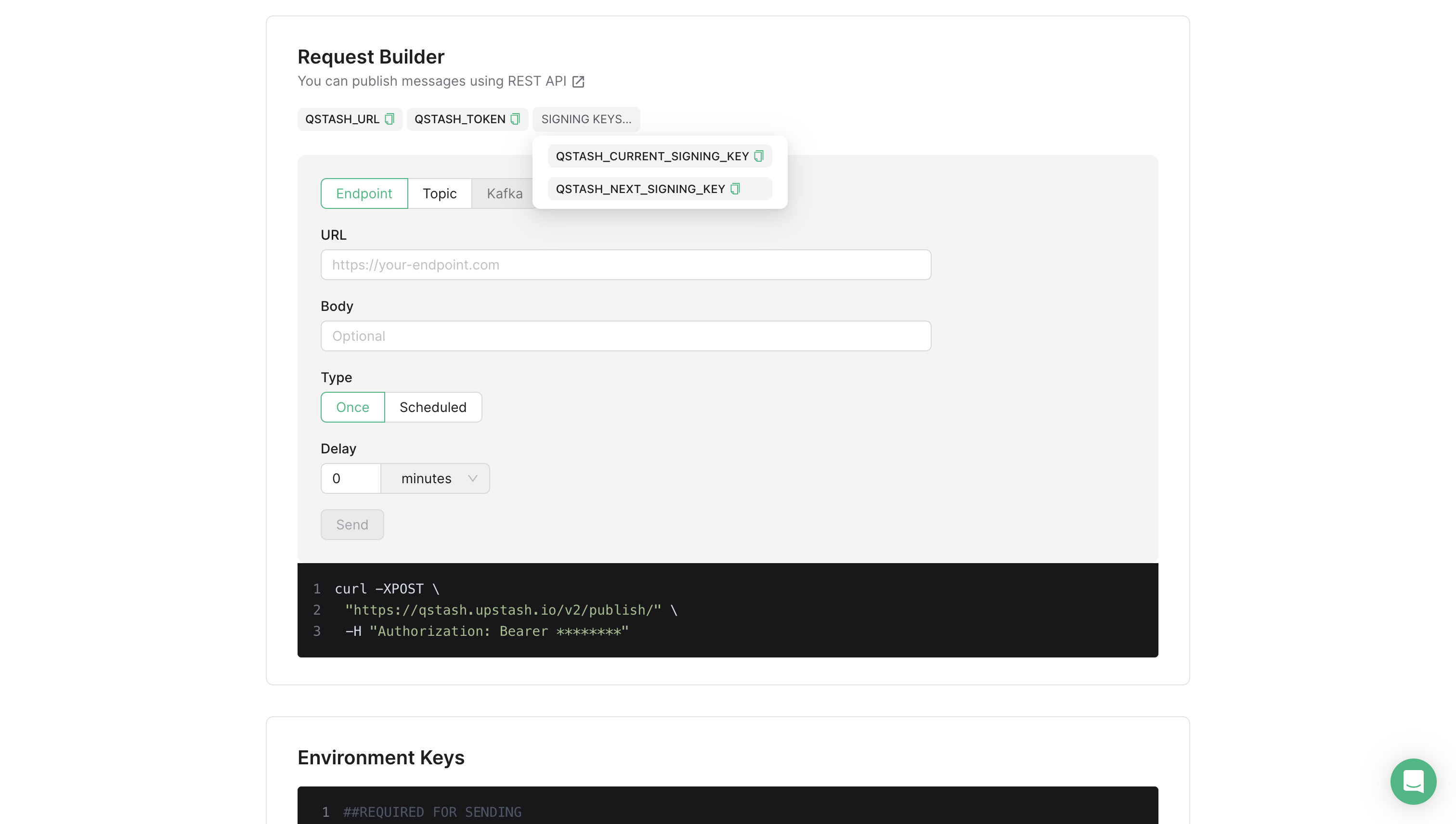Image resolution: width=1456 pixels, height=824 pixels.
Task: Click the QSTASH_URL environment variable tag
Action: point(350,119)
